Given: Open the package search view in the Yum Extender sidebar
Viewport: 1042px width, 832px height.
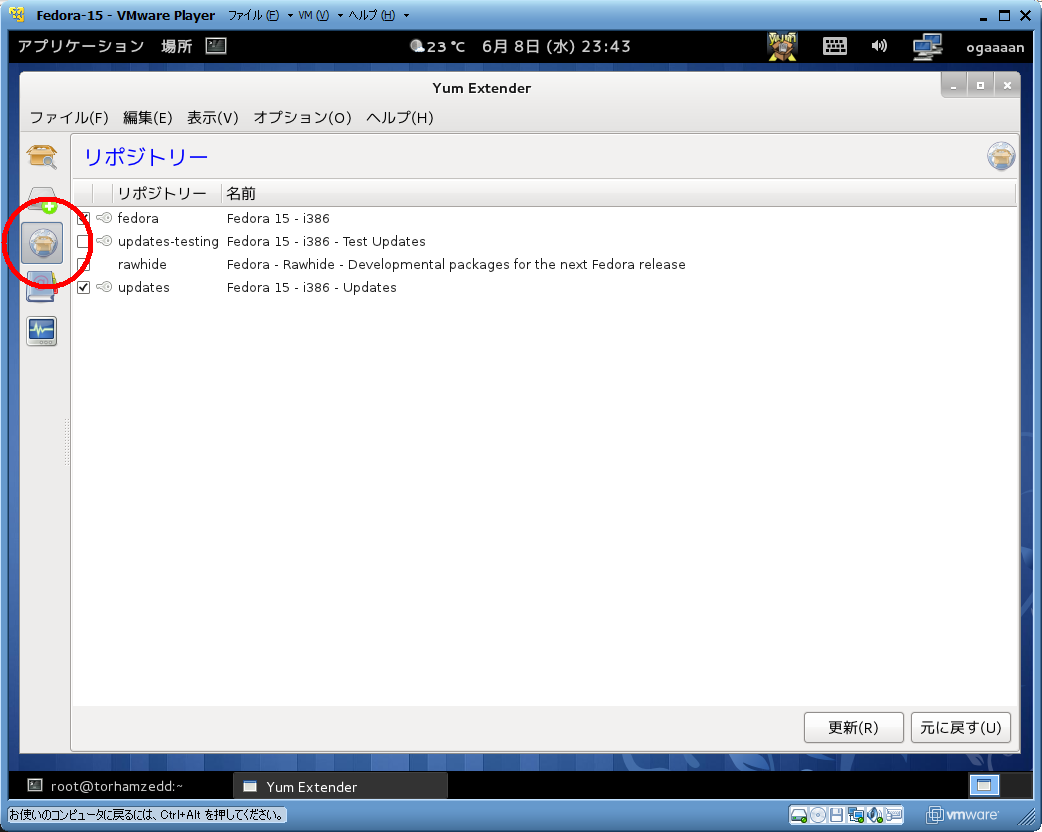Looking at the screenshot, I should 41,157.
